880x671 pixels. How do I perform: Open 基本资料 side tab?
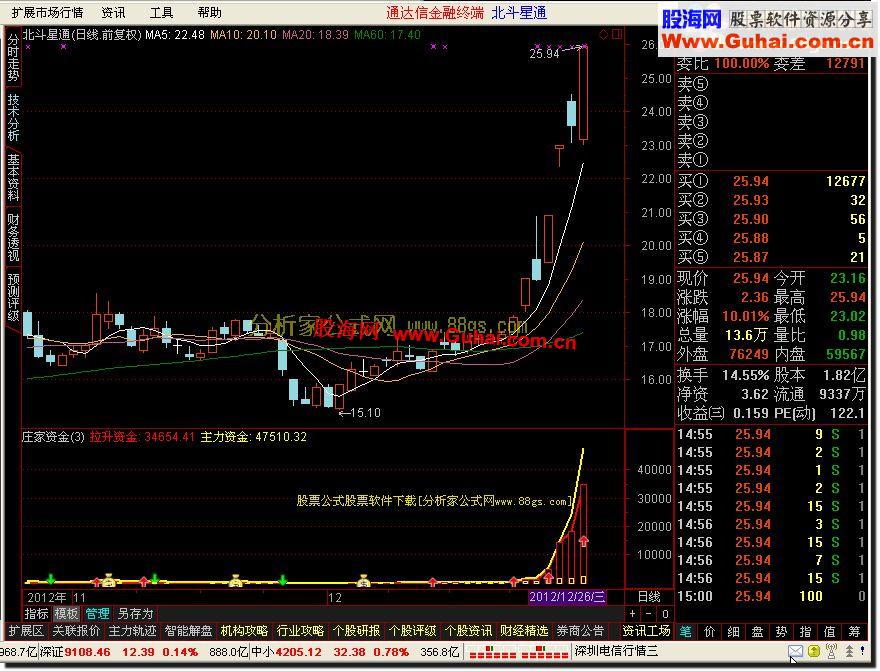point(12,177)
